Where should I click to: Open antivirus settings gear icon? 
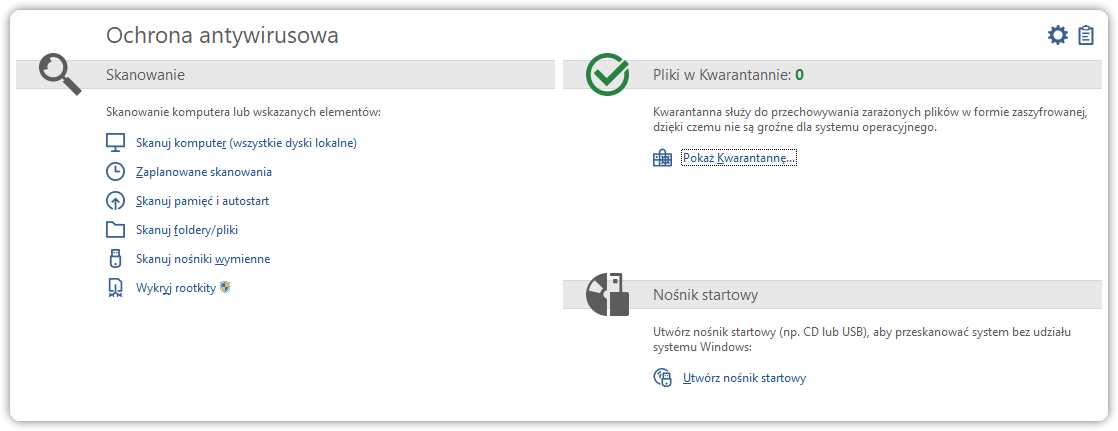(1057, 35)
